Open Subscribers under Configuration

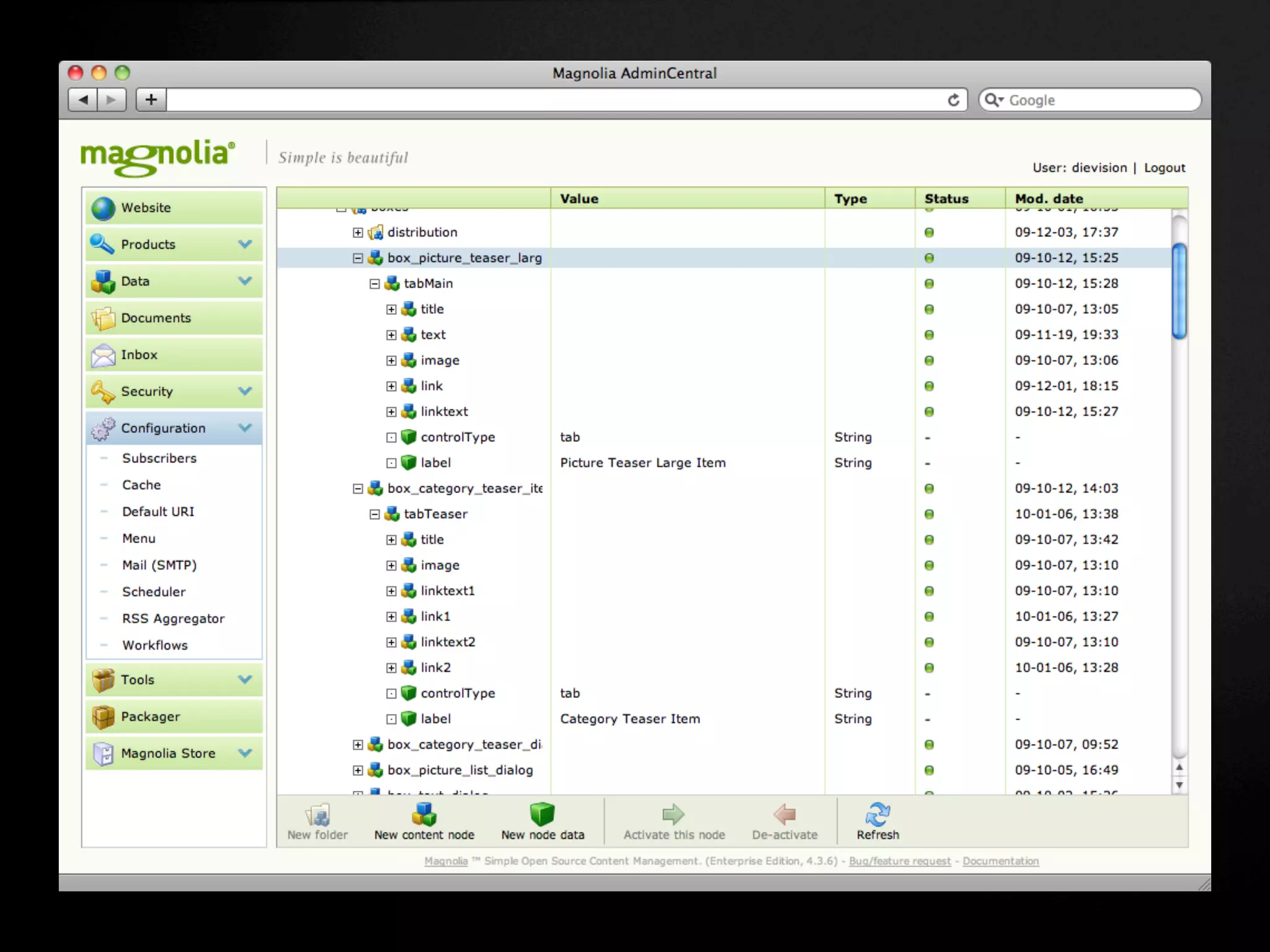159,458
